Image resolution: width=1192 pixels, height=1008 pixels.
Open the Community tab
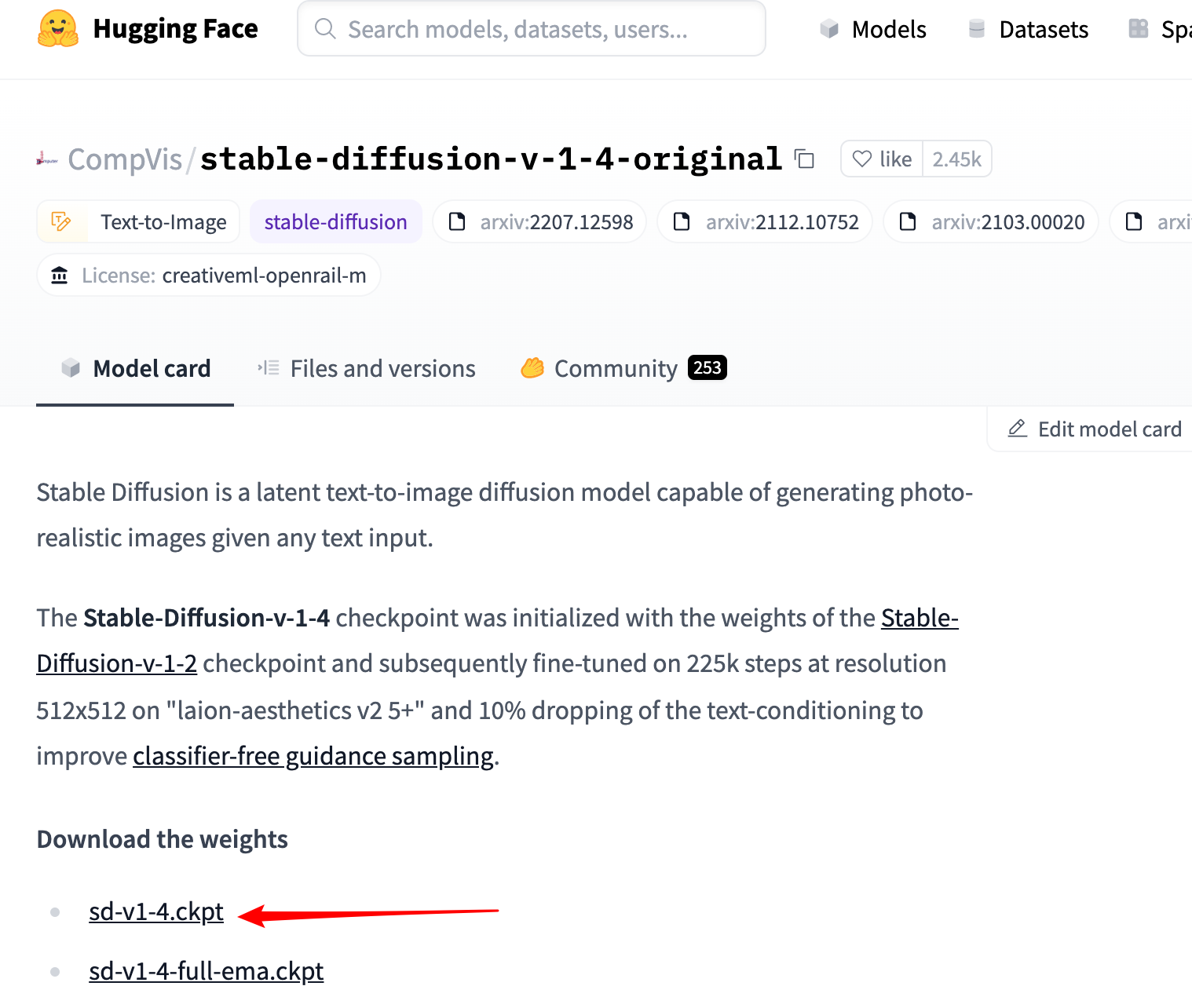tap(623, 368)
